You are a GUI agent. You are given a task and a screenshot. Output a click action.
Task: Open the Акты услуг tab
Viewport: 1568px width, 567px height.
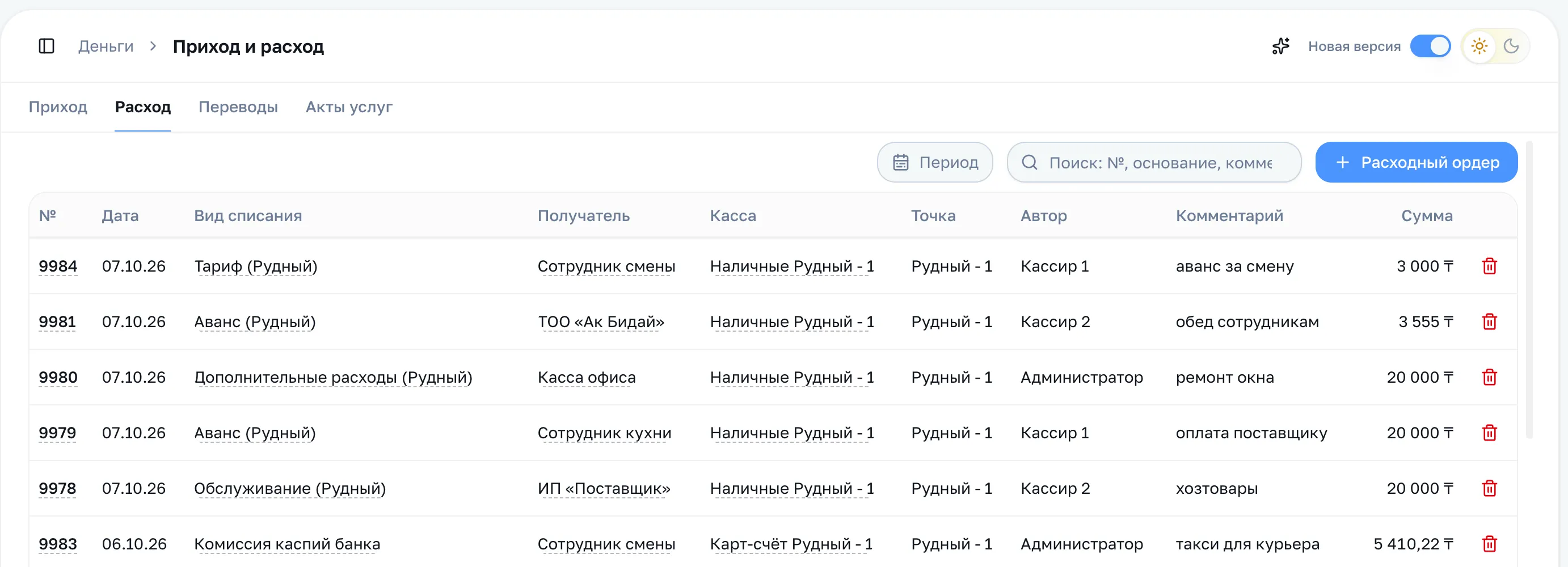tap(349, 107)
